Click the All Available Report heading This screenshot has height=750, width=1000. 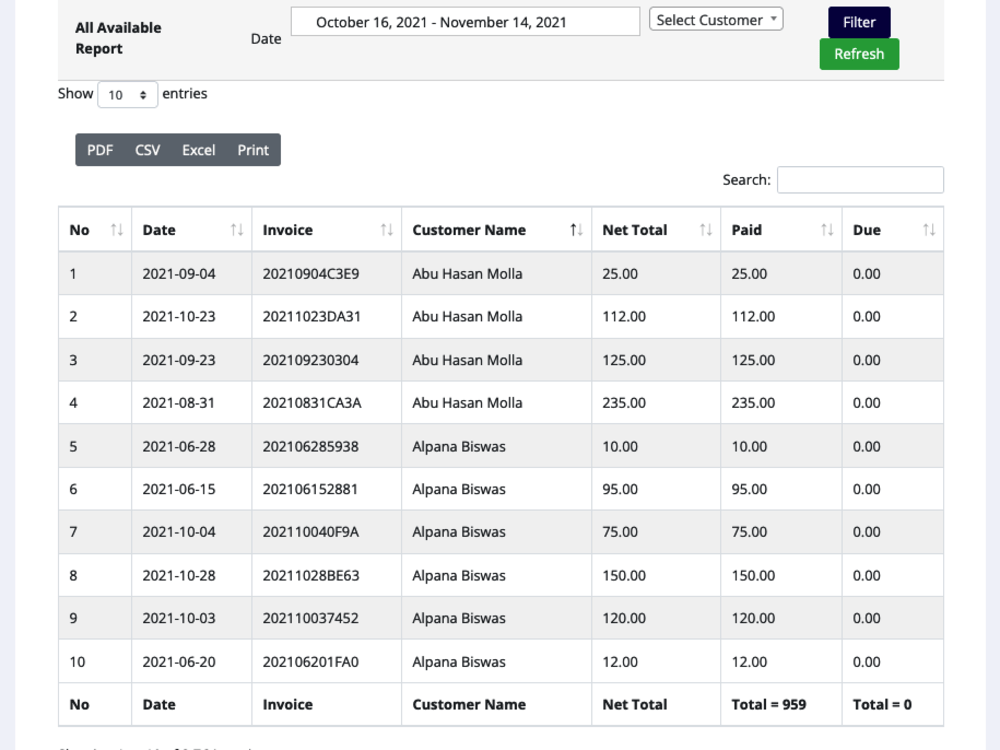coord(118,38)
